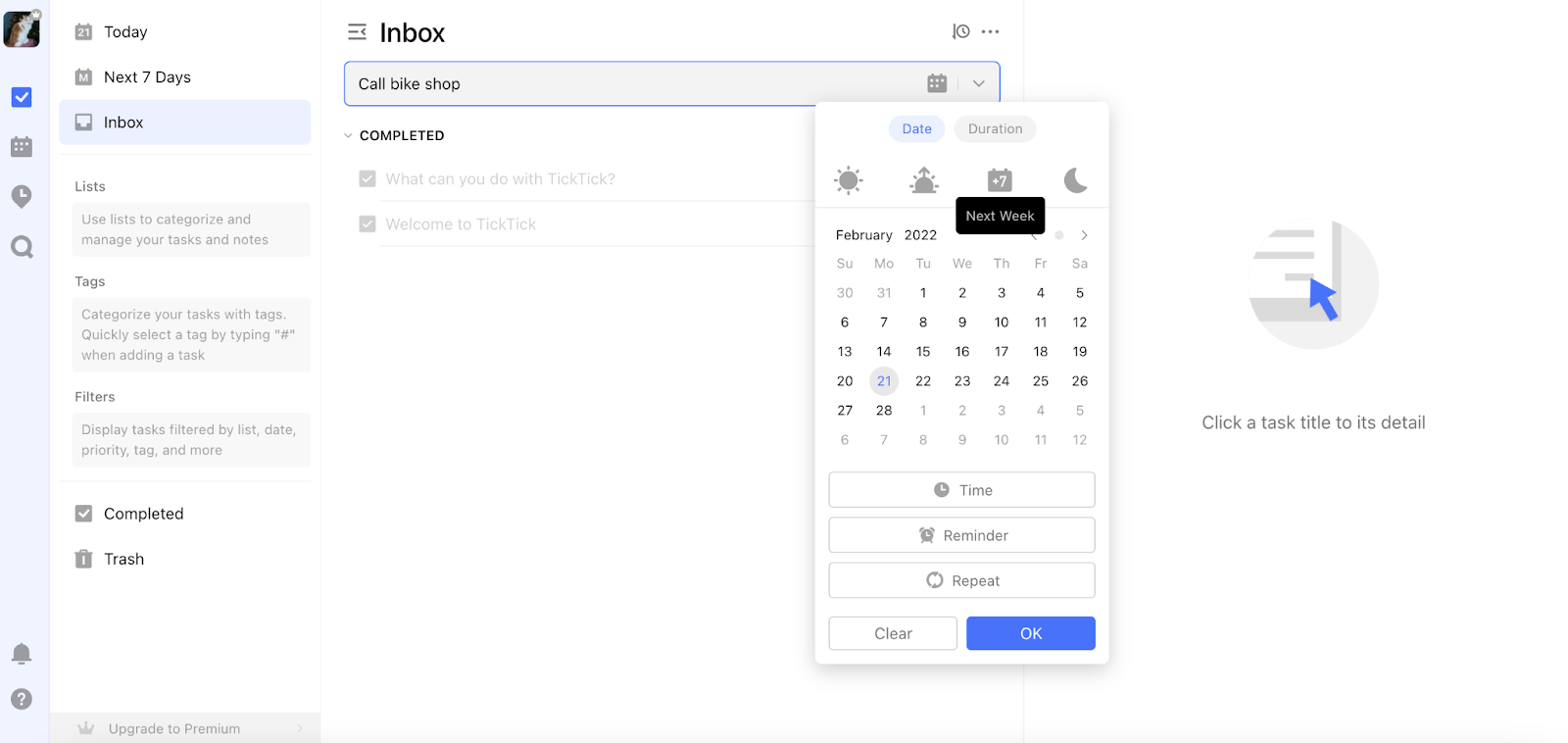The image size is (1568, 743).
Task: Click the Reminder button
Action: click(961, 535)
